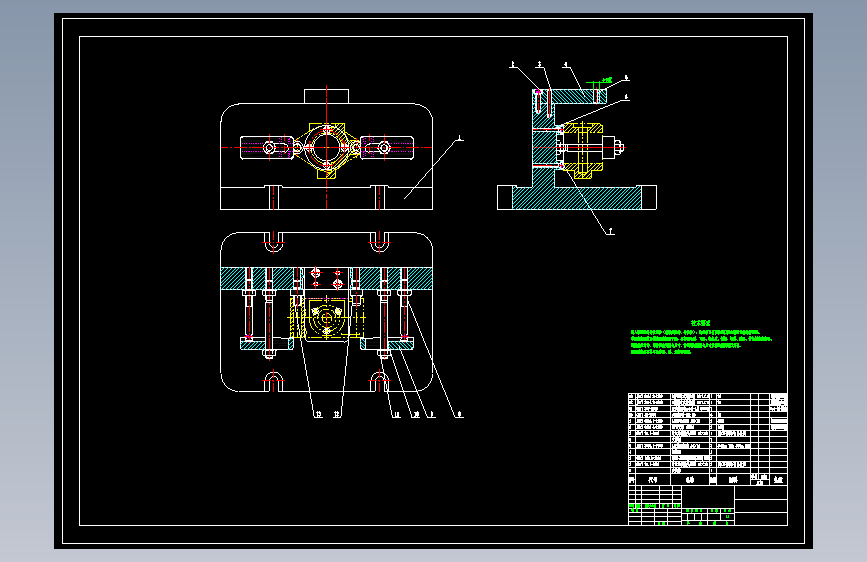867x562 pixels.
Task: Select balloon number 7 below the section view
Action: 610,231
